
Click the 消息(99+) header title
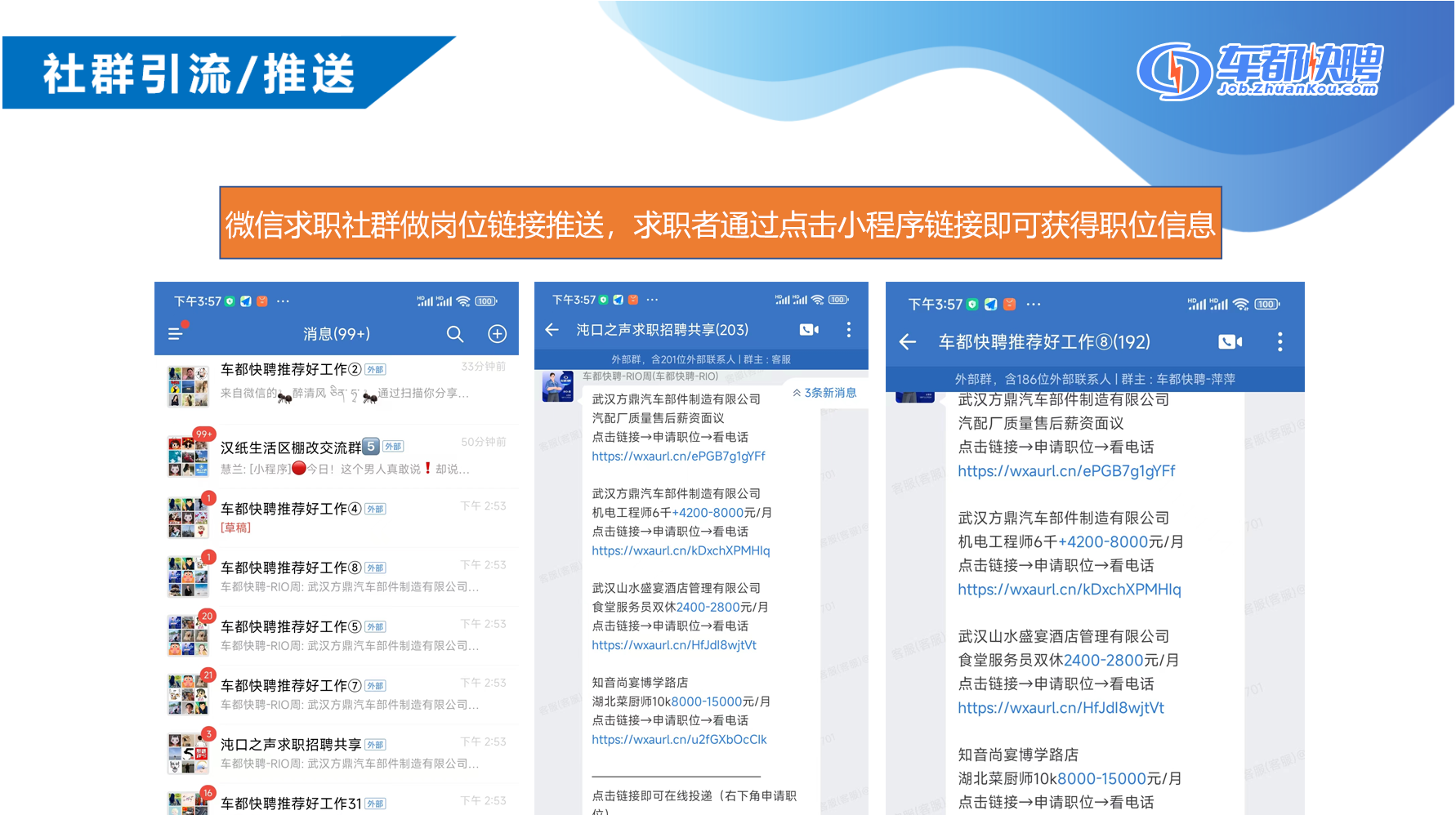coord(337,334)
